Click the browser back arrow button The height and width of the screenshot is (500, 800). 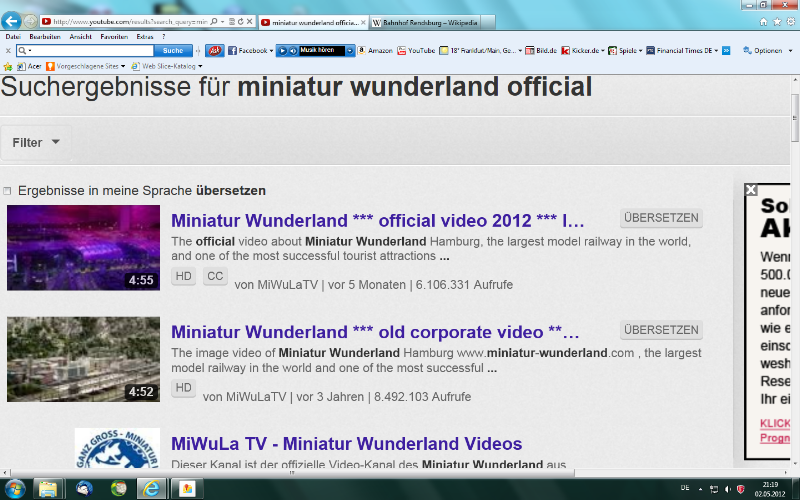12,20
